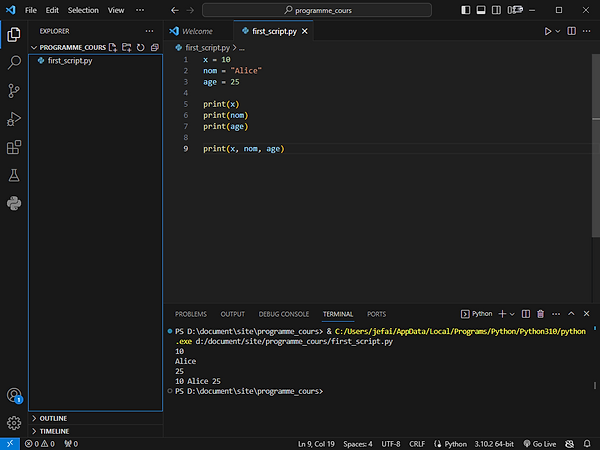Maximize the terminal panel size
600x450 pixels.
pos(571,314)
